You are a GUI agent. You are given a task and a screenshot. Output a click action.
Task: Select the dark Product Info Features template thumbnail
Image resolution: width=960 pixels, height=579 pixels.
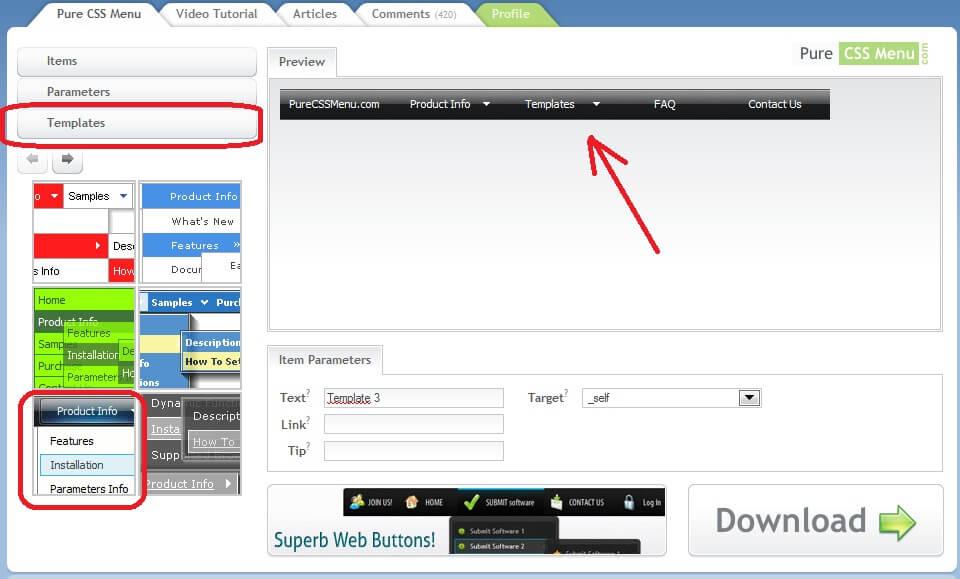84,444
